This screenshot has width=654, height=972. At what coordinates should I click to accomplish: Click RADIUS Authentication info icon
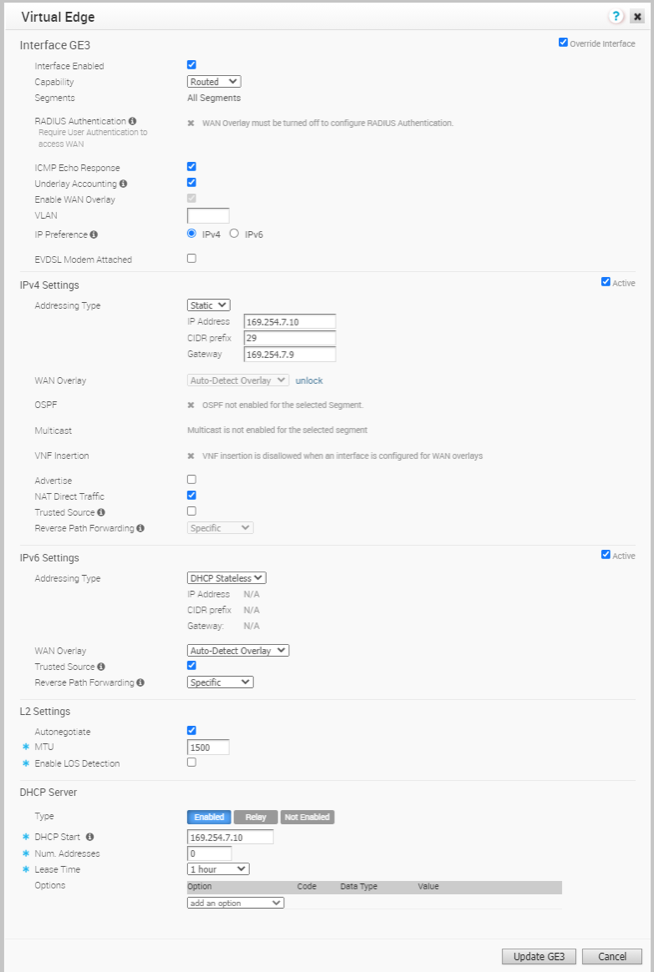tap(132, 121)
